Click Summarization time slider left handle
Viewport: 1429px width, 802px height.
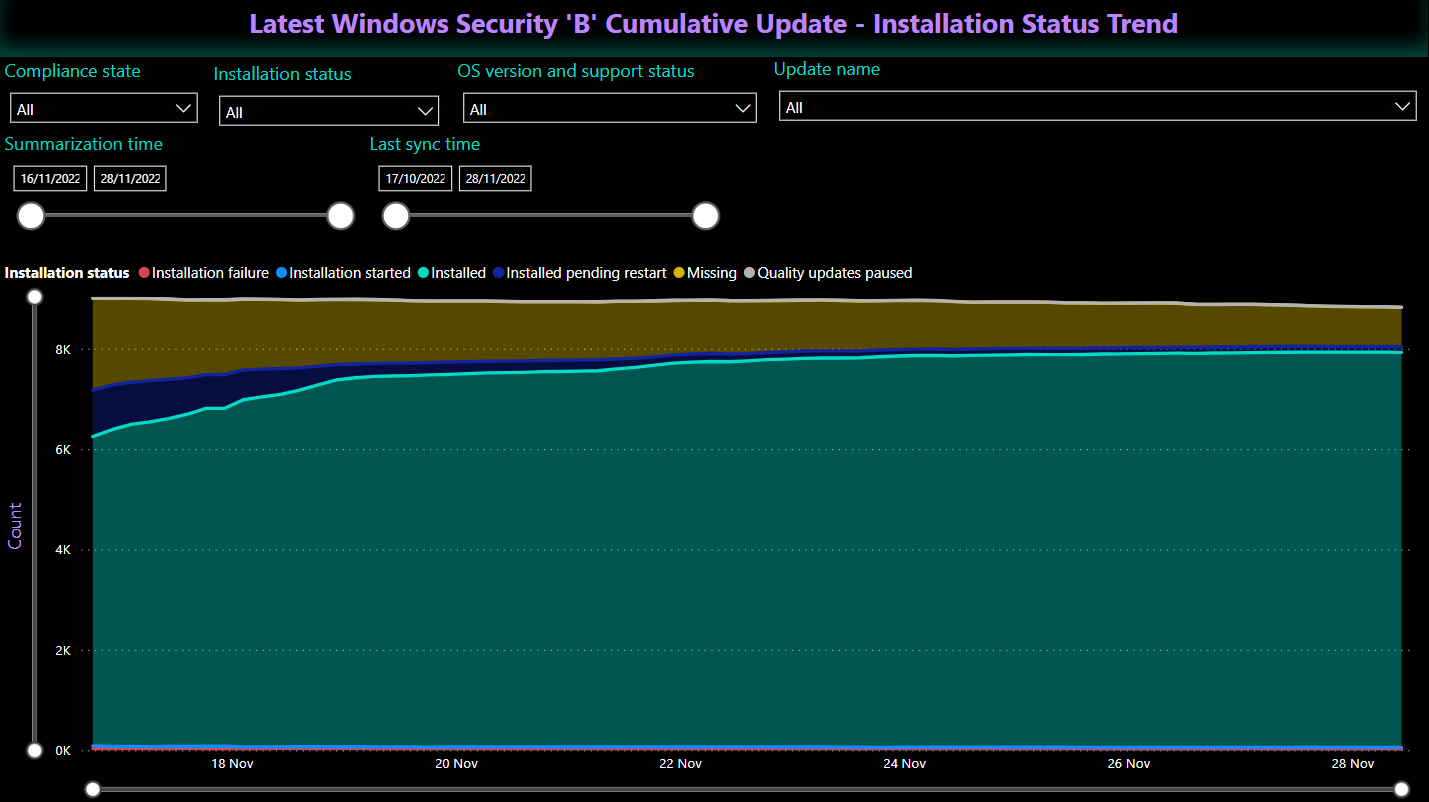point(31,216)
